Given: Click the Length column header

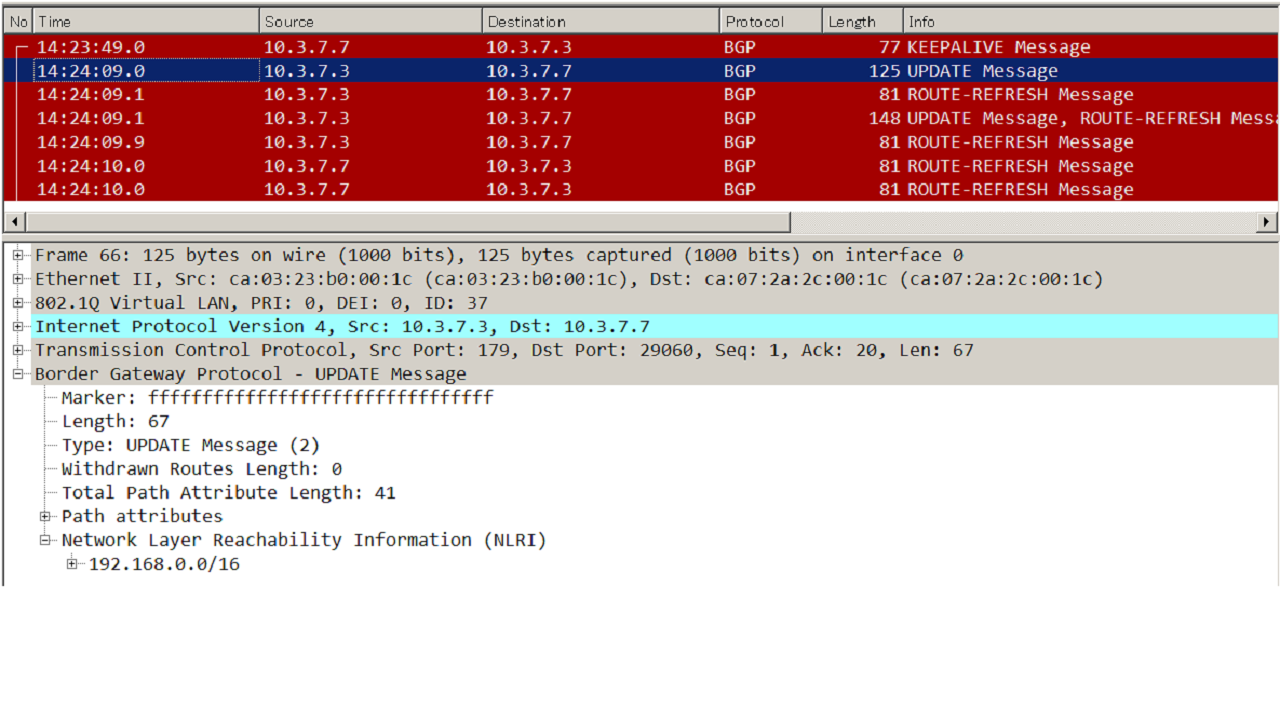Looking at the screenshot, I should pos(860,20).
